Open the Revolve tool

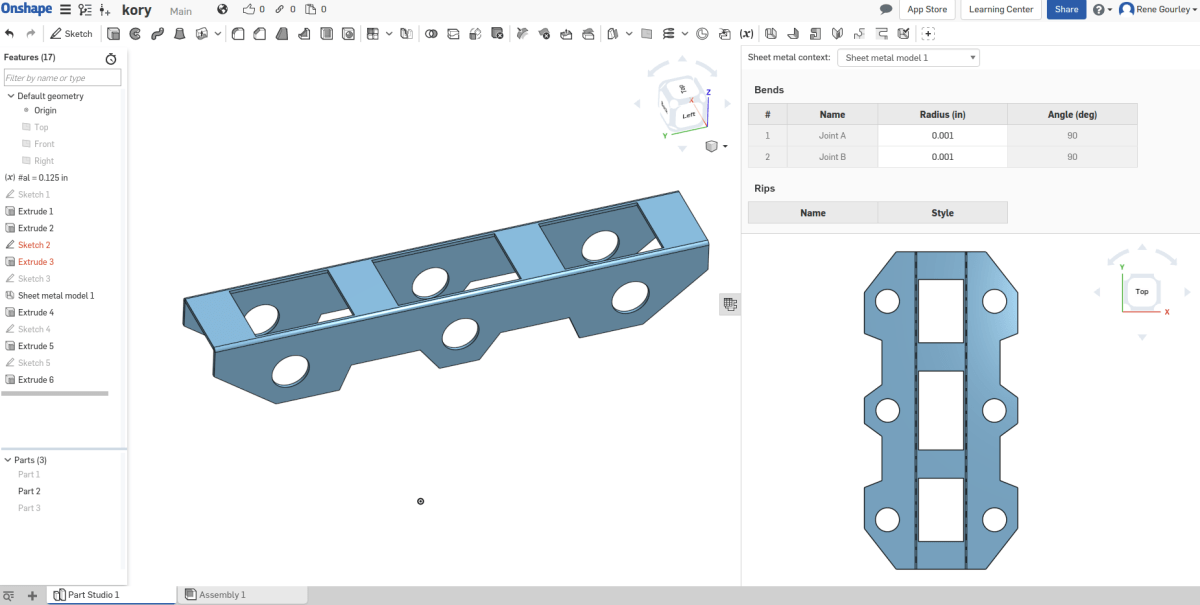tap(135, 33)
